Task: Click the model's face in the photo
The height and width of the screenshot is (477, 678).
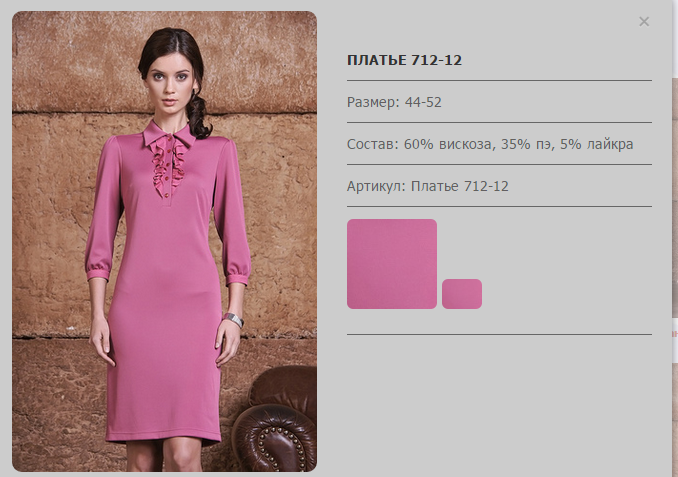Action: coord(170,85)
